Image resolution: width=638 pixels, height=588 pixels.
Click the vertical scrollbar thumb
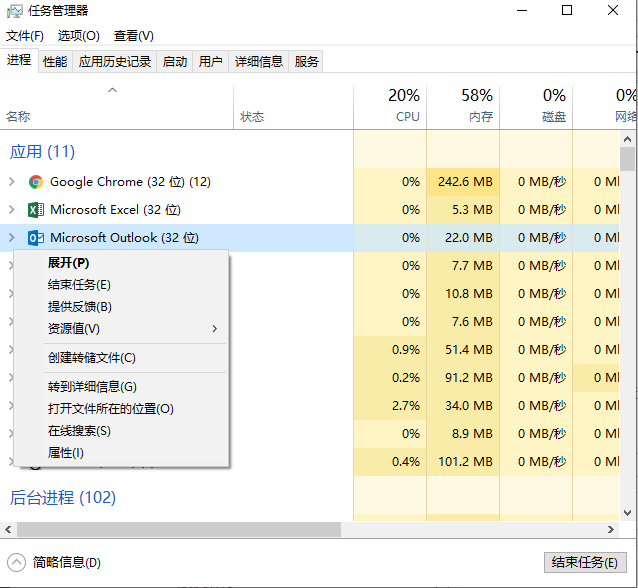pyautogui.click(x=627, y=159)
